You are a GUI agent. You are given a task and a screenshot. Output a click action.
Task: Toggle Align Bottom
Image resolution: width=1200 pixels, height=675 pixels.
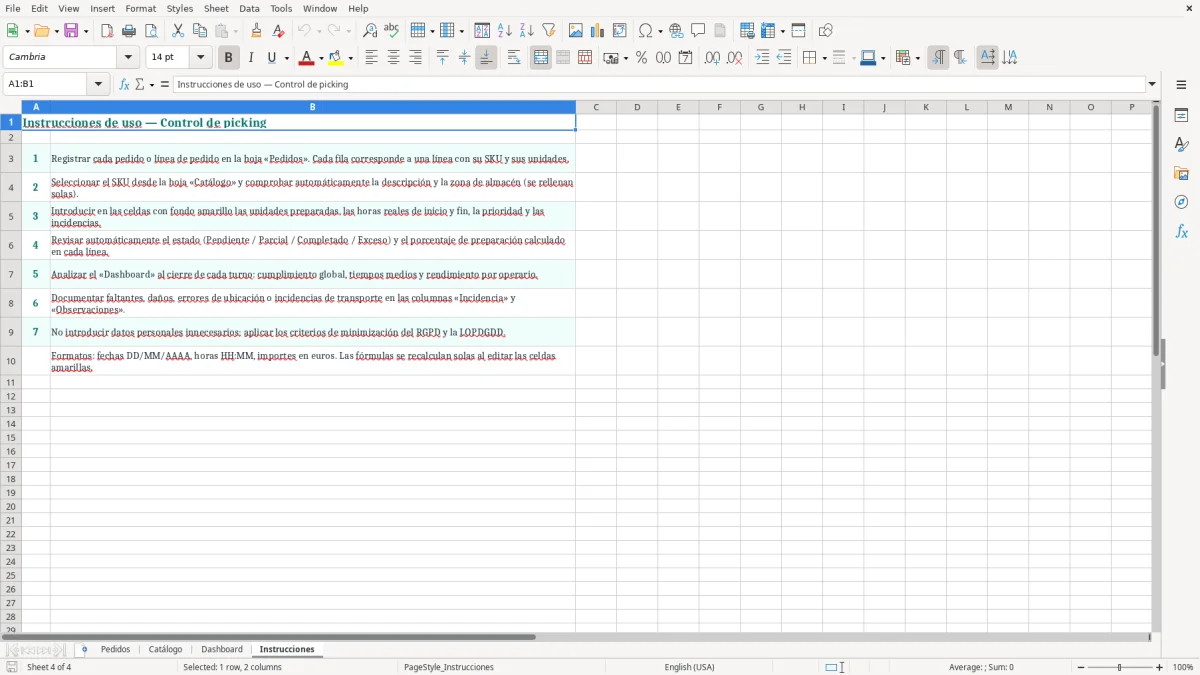pyautogui.click(x=486, y=58)
